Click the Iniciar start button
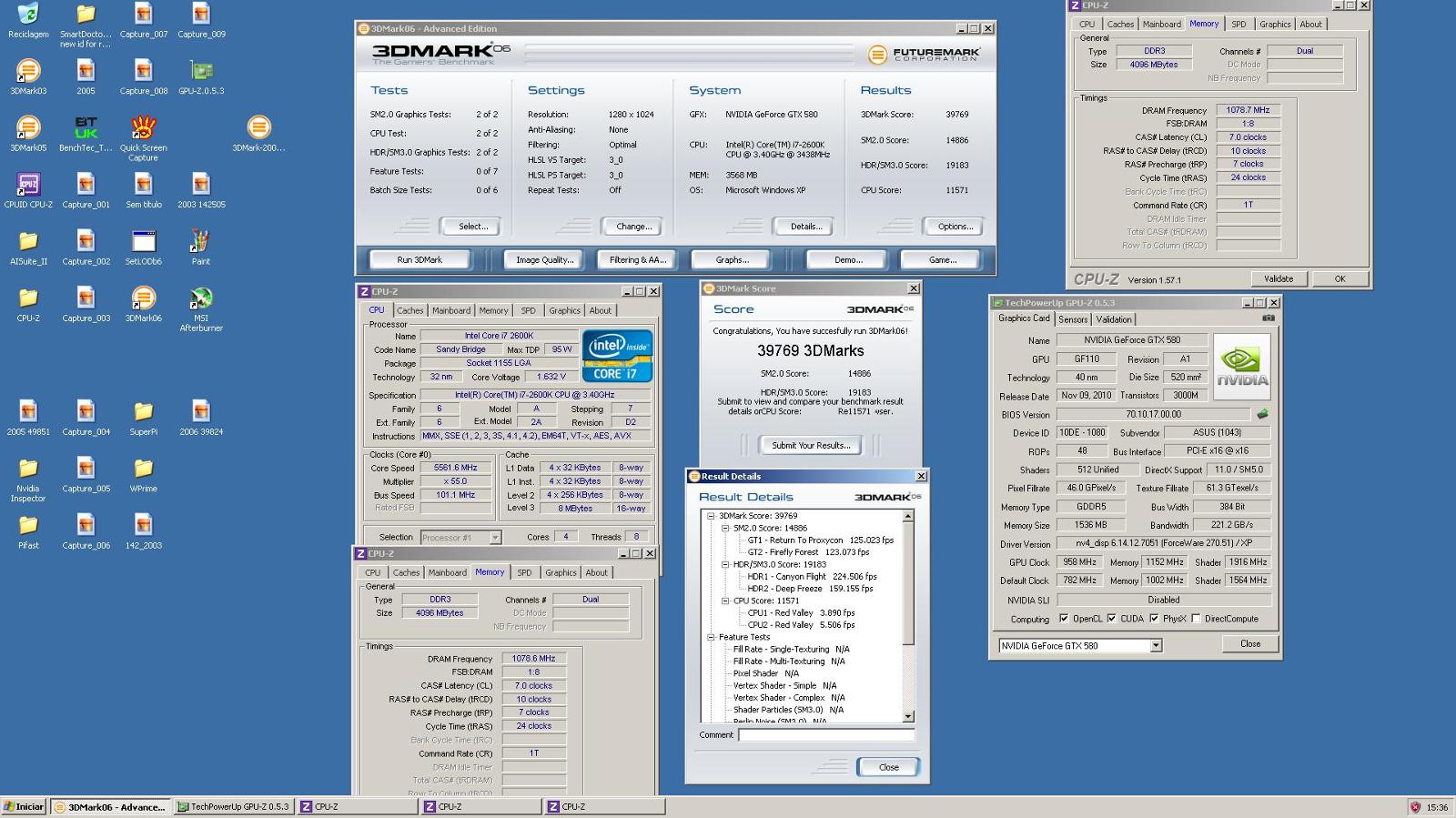The height and width of the screenshot is (818, 1456). pyautogui.click(x=24, y=807)
